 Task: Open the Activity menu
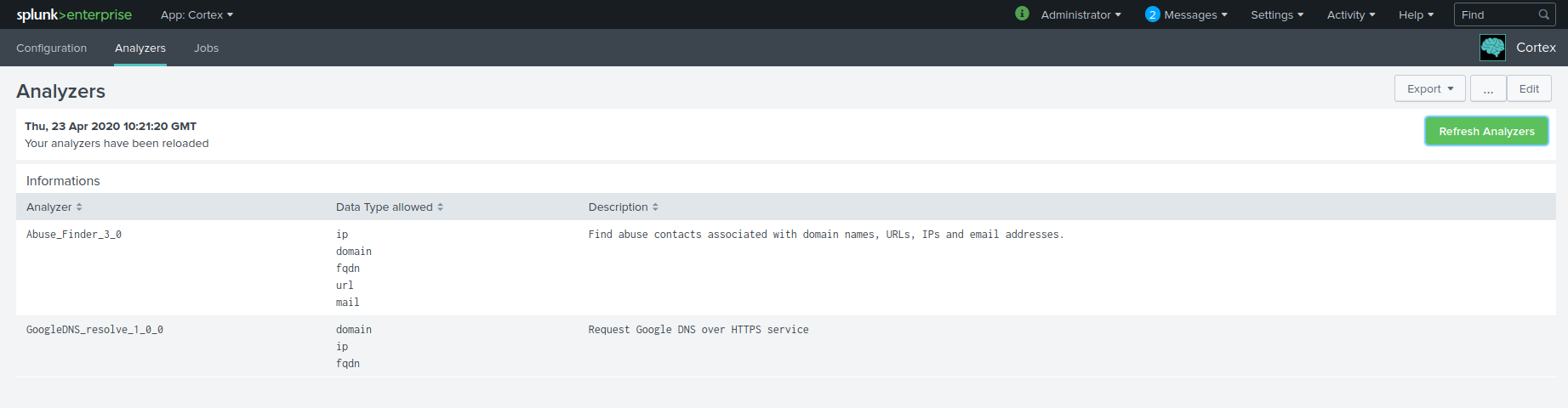pyautogui.click(x=1350, y=14)
